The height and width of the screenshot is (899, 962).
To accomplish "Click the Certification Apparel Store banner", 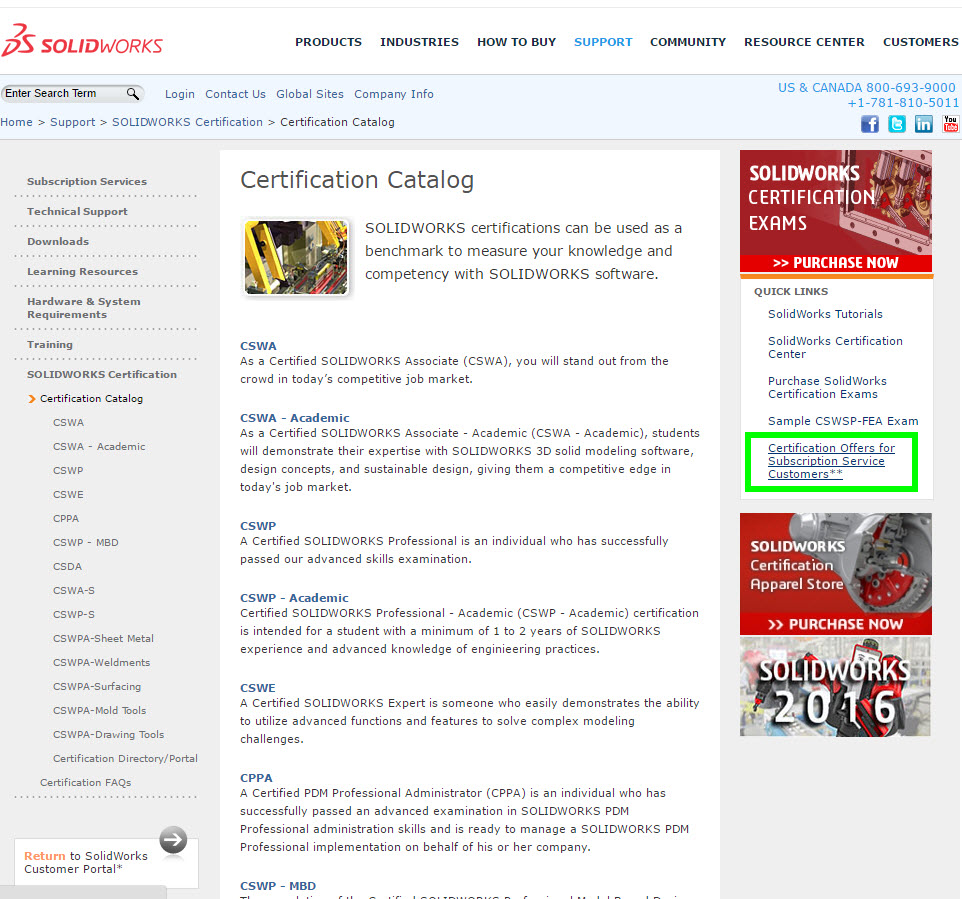I will (x=836, y=574).
